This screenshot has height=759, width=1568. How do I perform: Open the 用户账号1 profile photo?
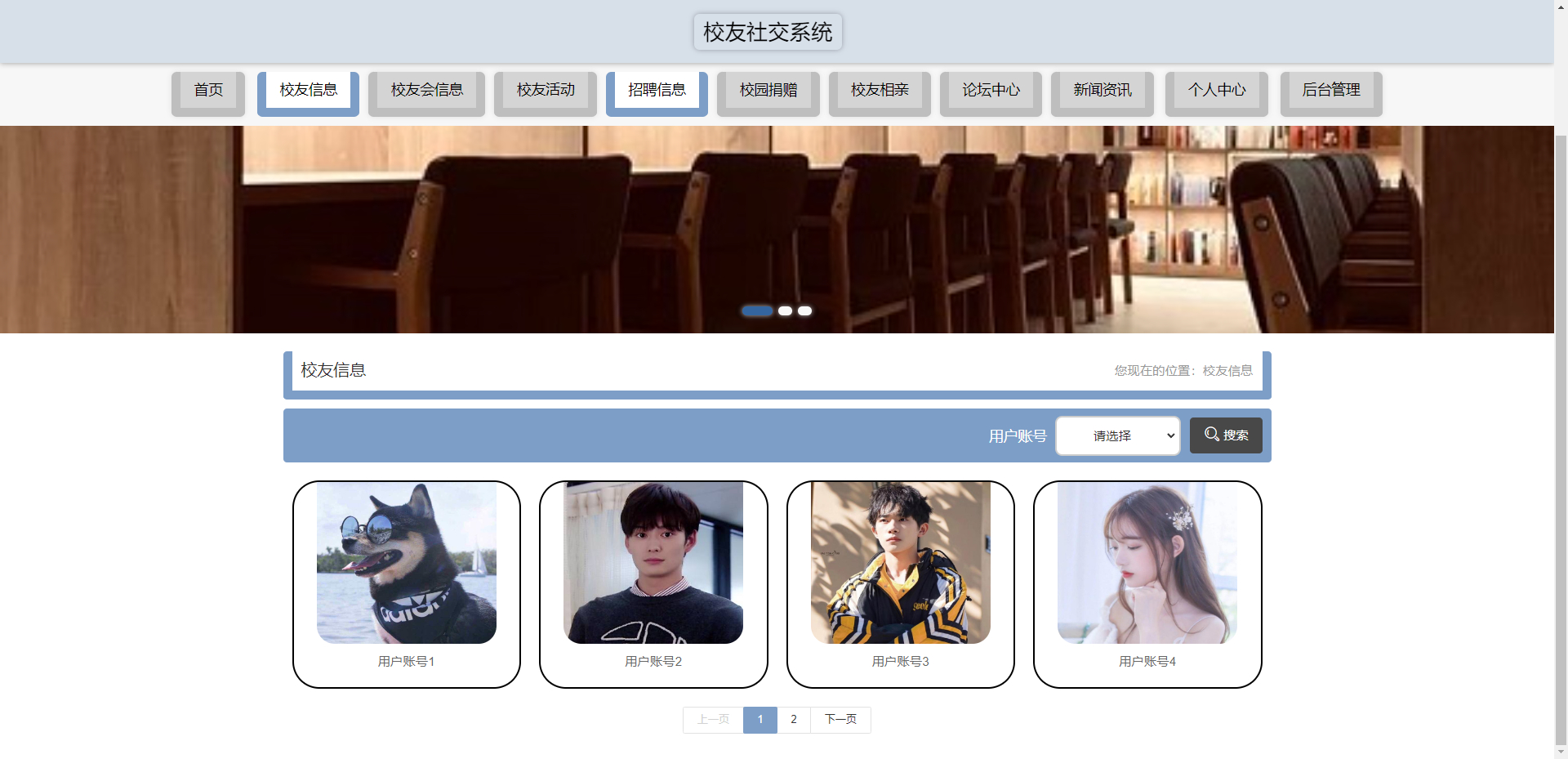(x=406, y=562)
